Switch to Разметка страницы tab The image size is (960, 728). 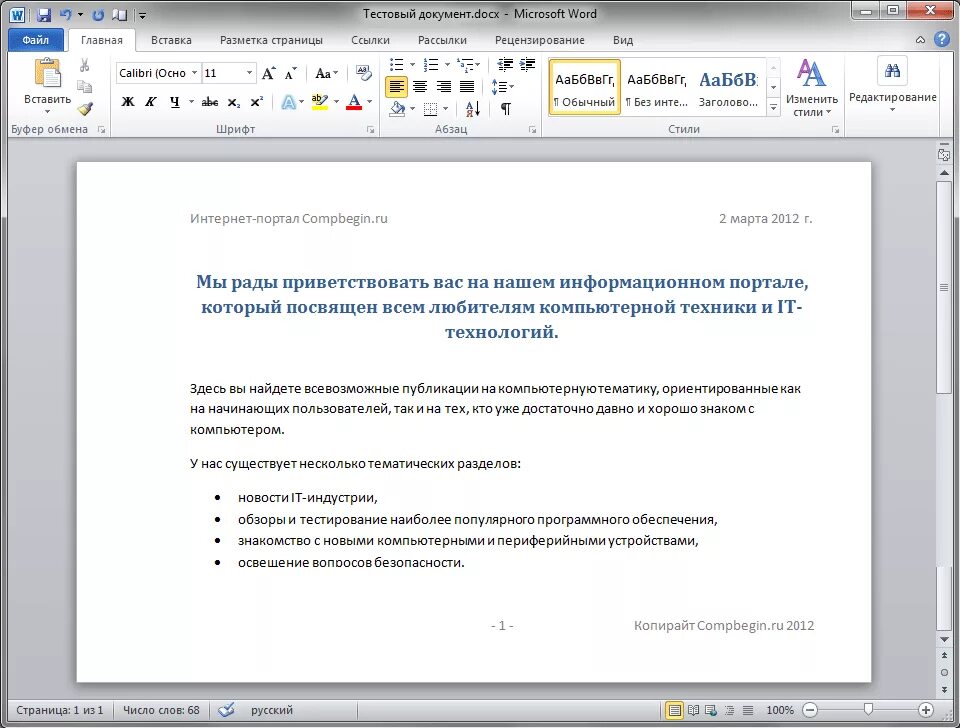(271, 40)
